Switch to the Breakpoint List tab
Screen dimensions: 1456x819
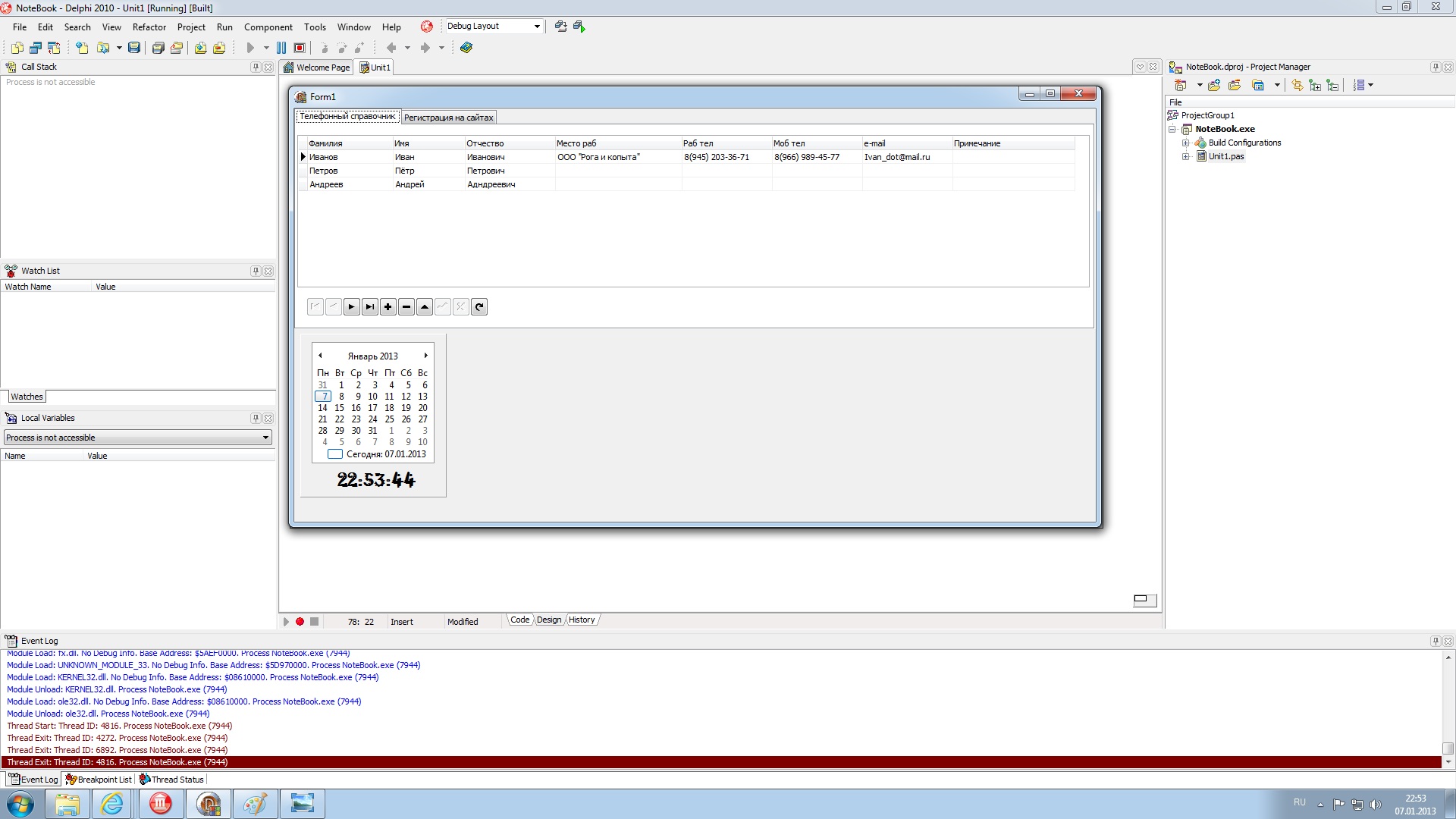pos(99,779)
